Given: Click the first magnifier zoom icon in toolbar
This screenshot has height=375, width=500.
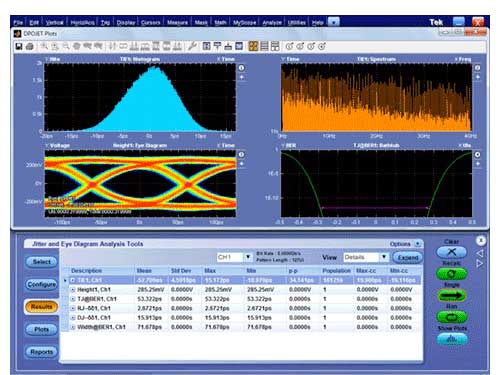Looking at the screenshot, I should click(x=44, y=46).
